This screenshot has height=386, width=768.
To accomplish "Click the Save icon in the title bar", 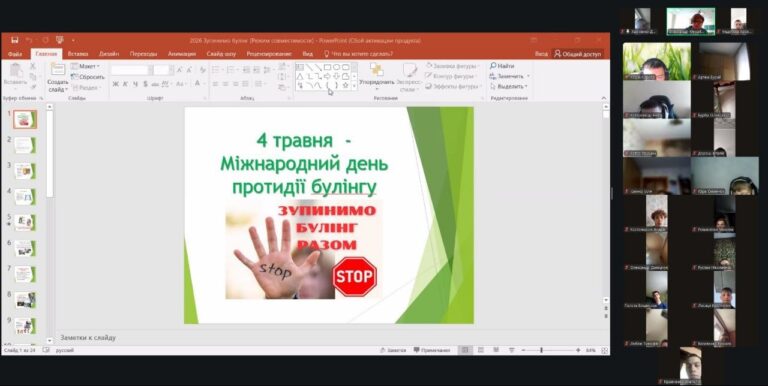I will [x=15, y=40].
